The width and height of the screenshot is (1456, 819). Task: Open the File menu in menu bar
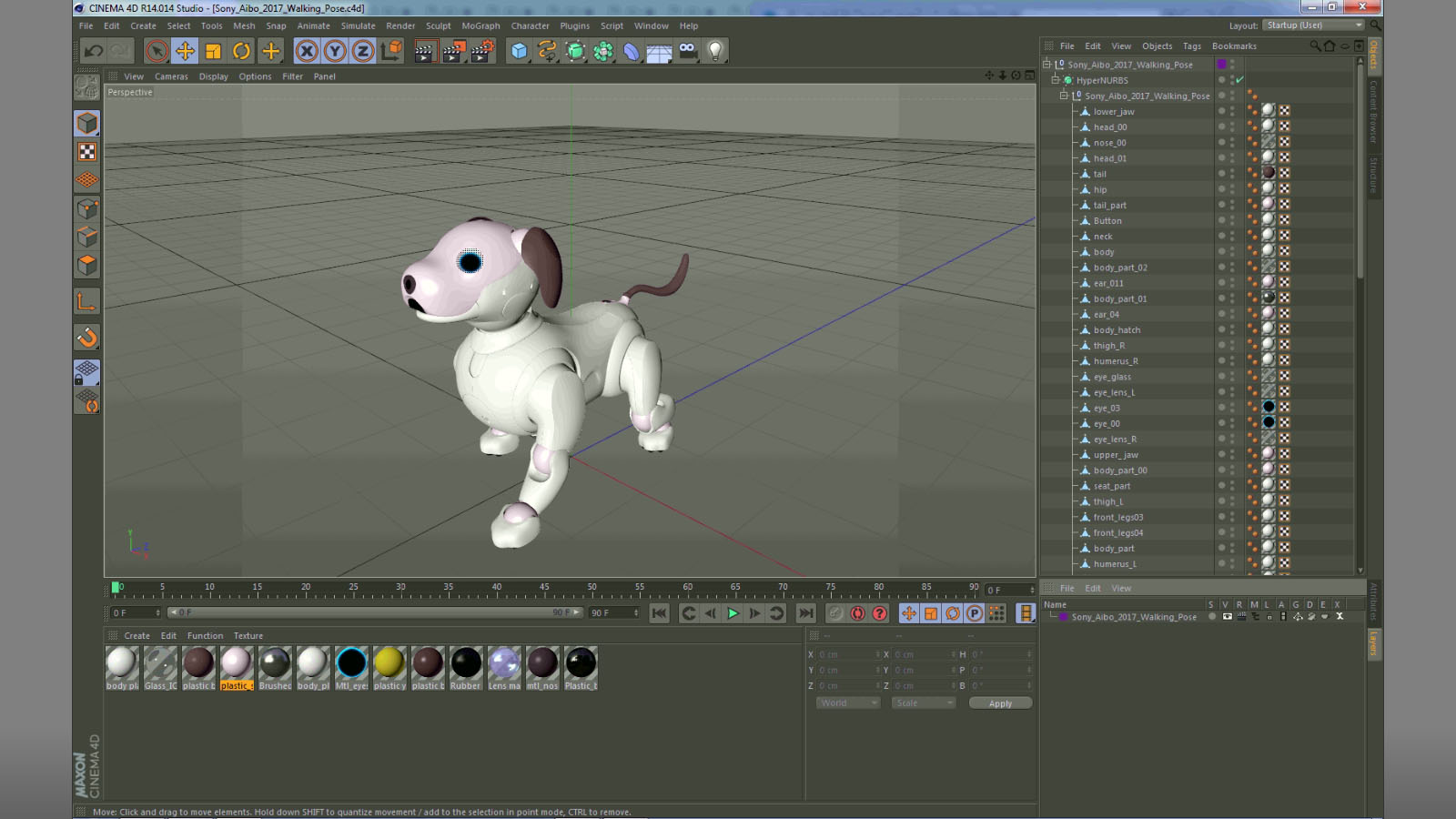[x=86, y=25]
